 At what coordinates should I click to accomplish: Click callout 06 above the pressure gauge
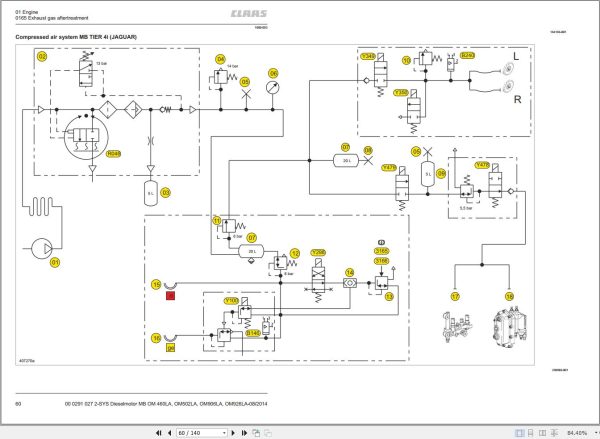pyautogui.click(x=273, y=73)
